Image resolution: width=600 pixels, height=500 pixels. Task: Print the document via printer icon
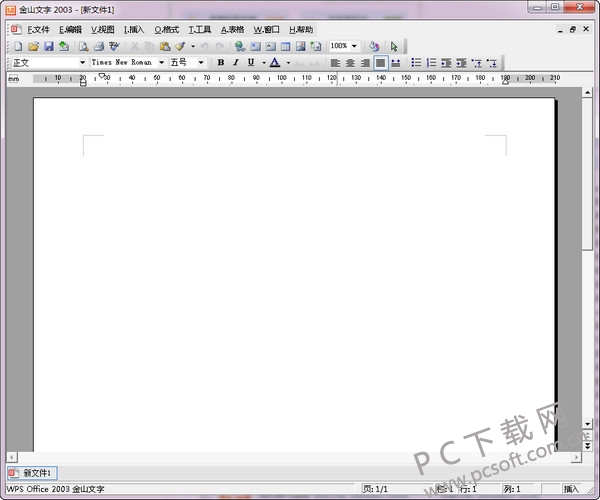pos(99,46)
